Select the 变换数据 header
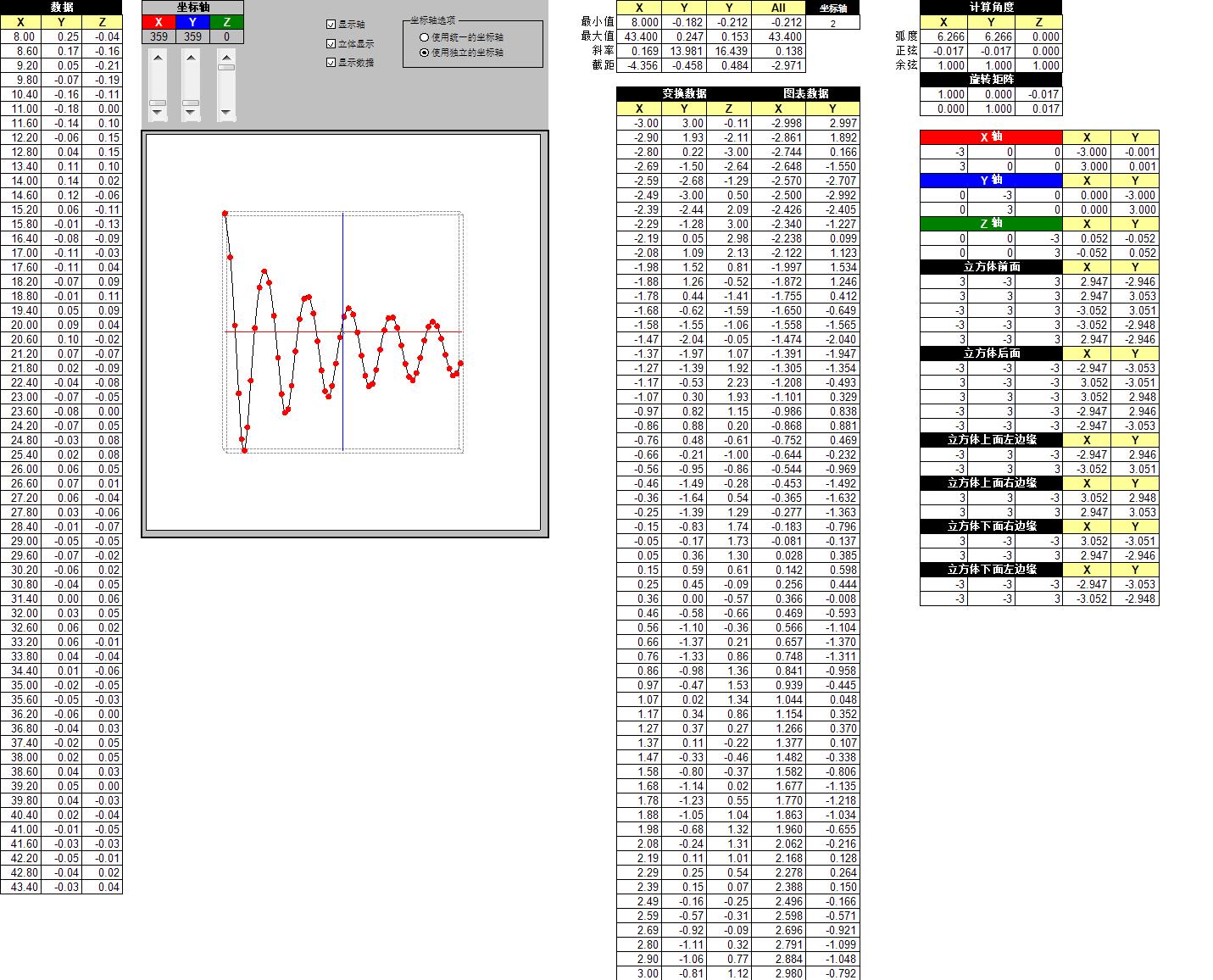 click(x=684, y=94)
